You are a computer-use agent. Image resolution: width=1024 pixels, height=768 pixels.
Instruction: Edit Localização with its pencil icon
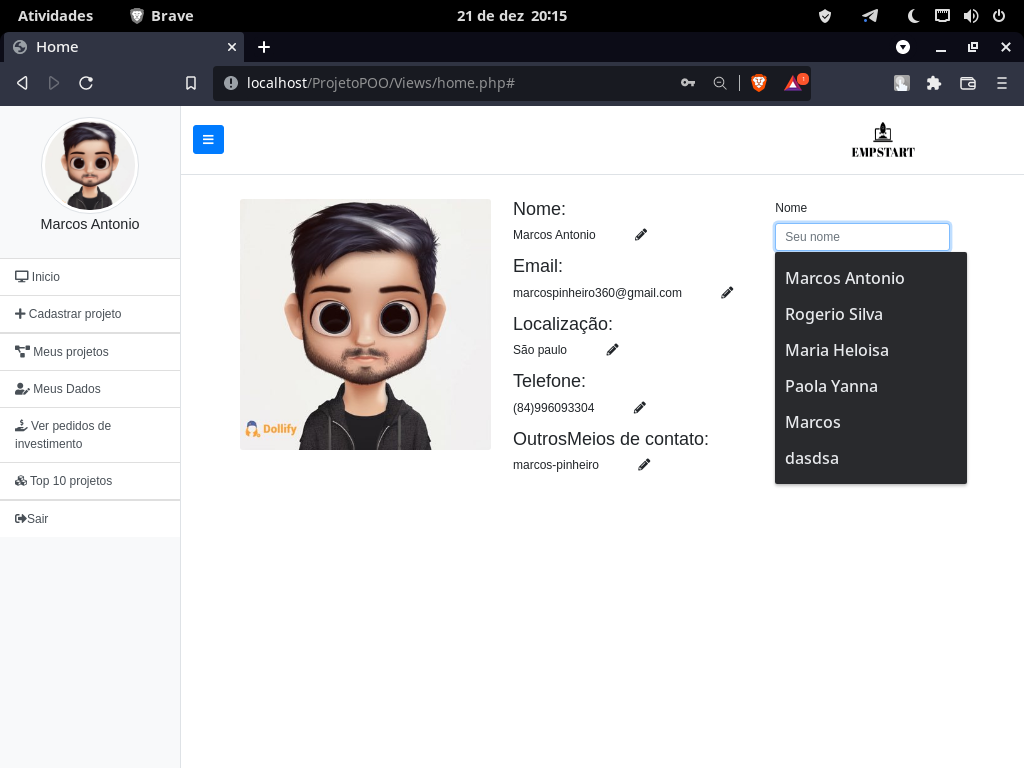pyautogui.click(x=612, y=349)
